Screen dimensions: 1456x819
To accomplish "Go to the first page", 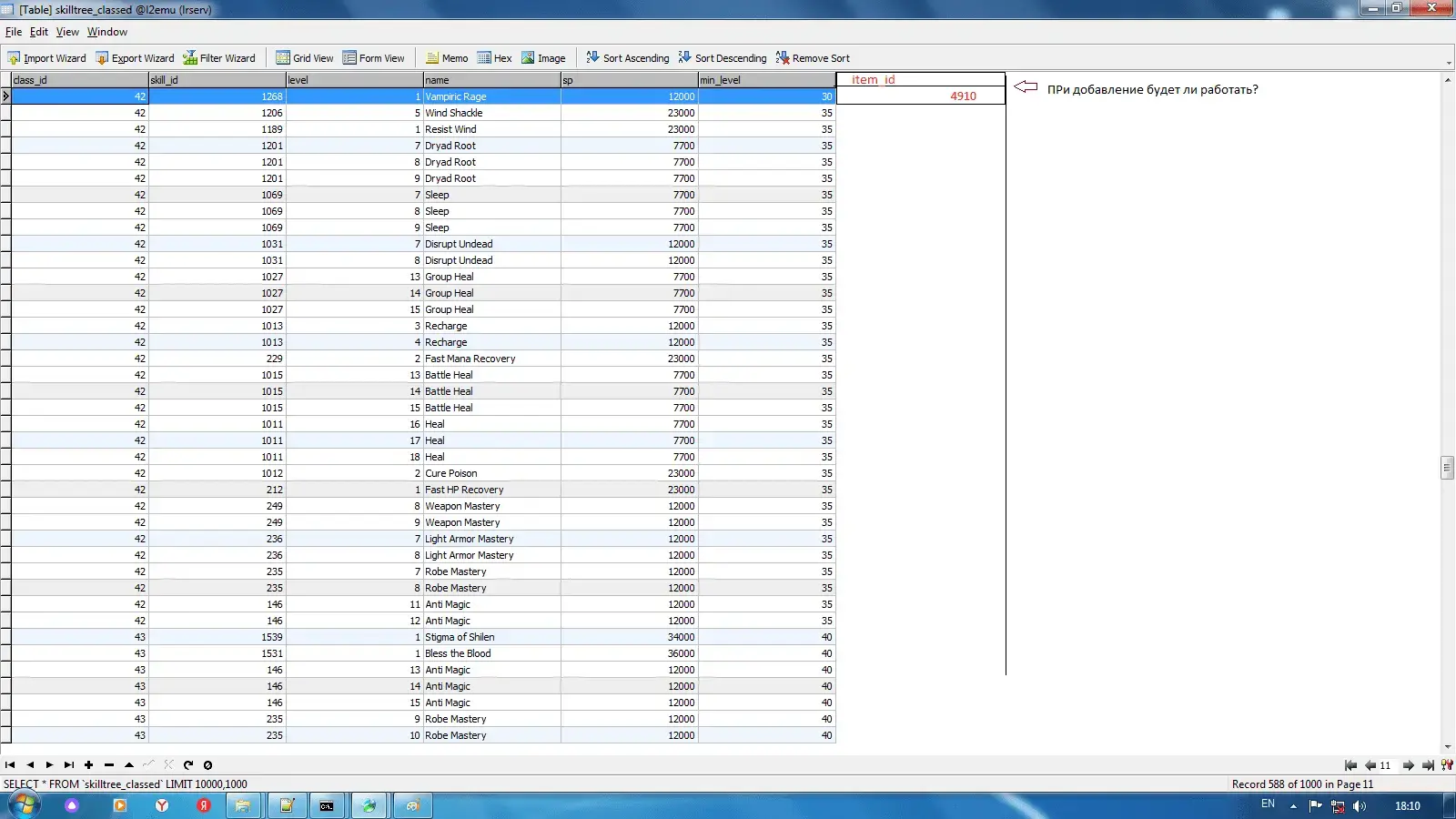I will (x=1350, y=765).
